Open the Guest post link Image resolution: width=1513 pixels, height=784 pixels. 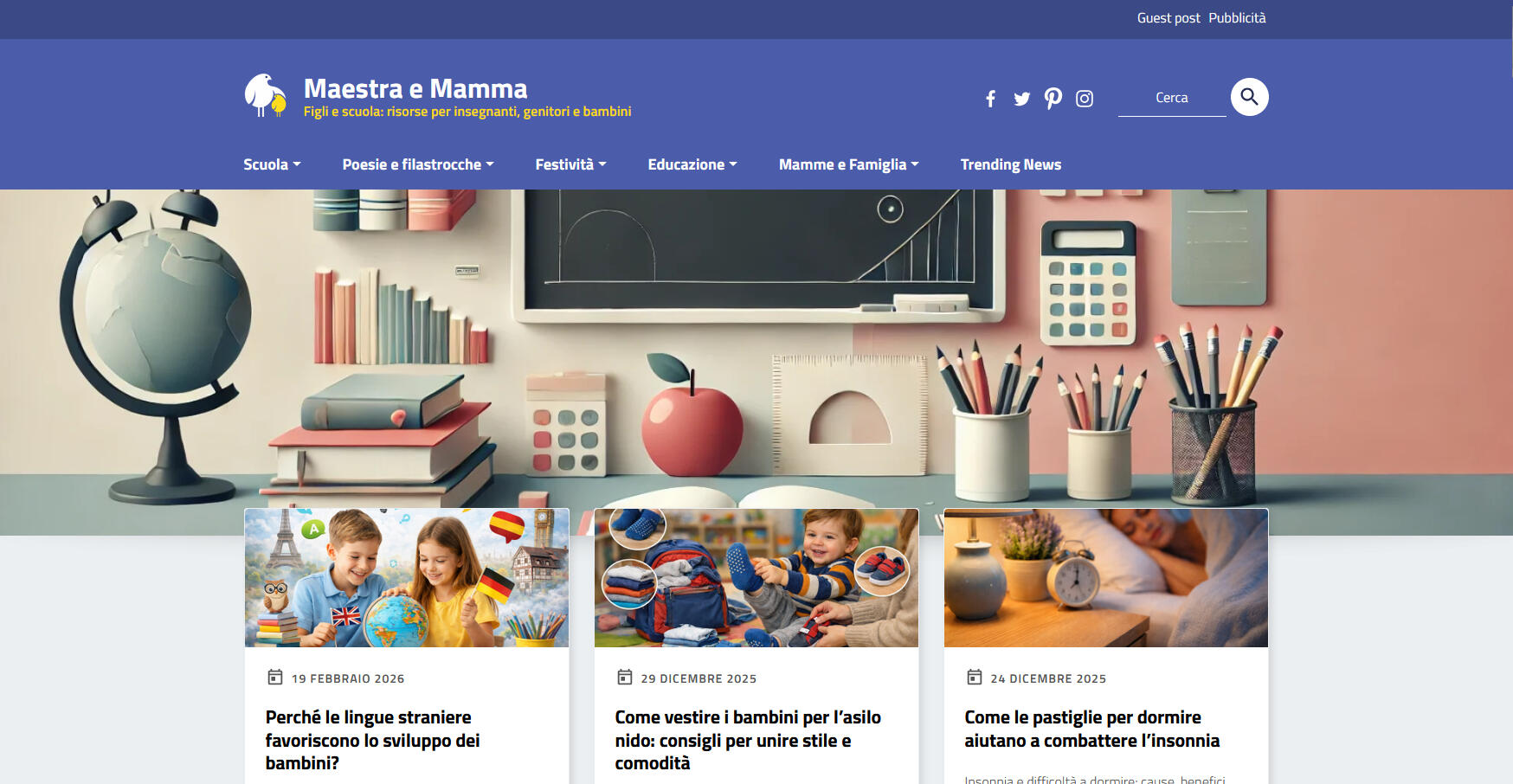pos(1169,18)
